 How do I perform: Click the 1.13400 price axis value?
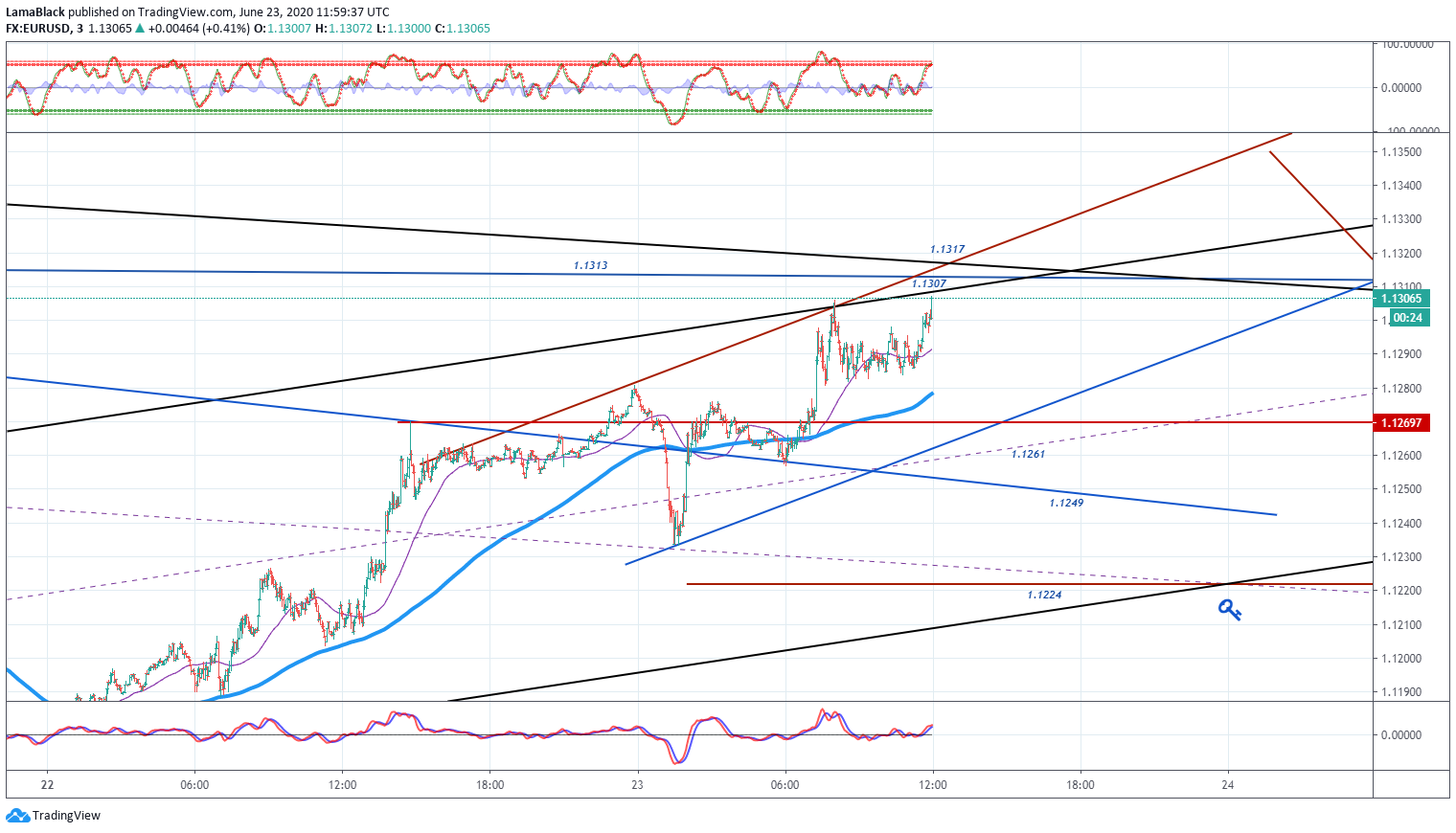pyautogui.click(x=1401, y=186)
